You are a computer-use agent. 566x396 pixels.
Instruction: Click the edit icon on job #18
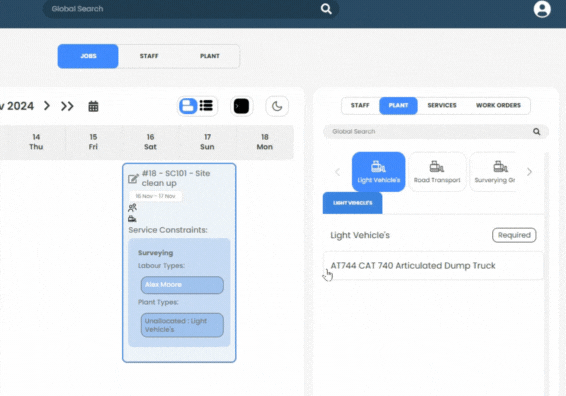click(x=133, y=178)
